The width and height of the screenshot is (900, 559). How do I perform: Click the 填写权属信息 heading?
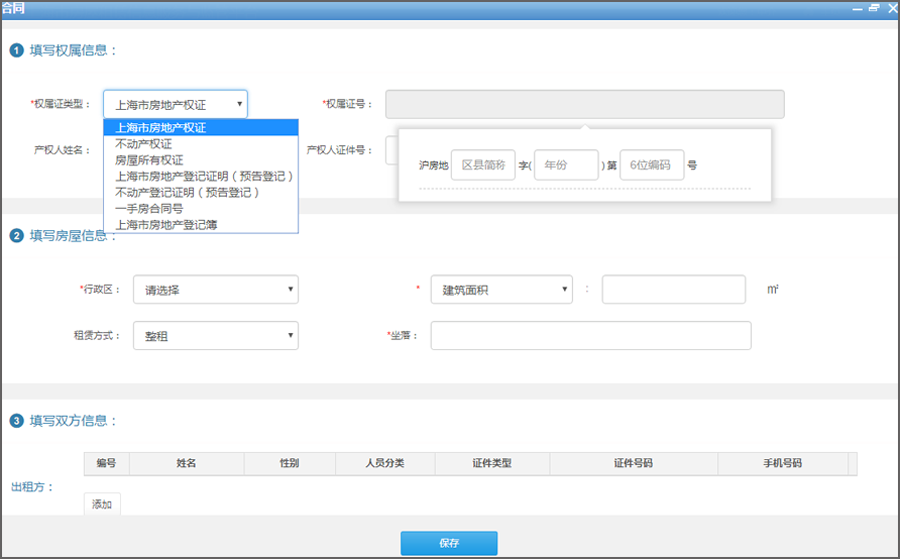[73, 51]
